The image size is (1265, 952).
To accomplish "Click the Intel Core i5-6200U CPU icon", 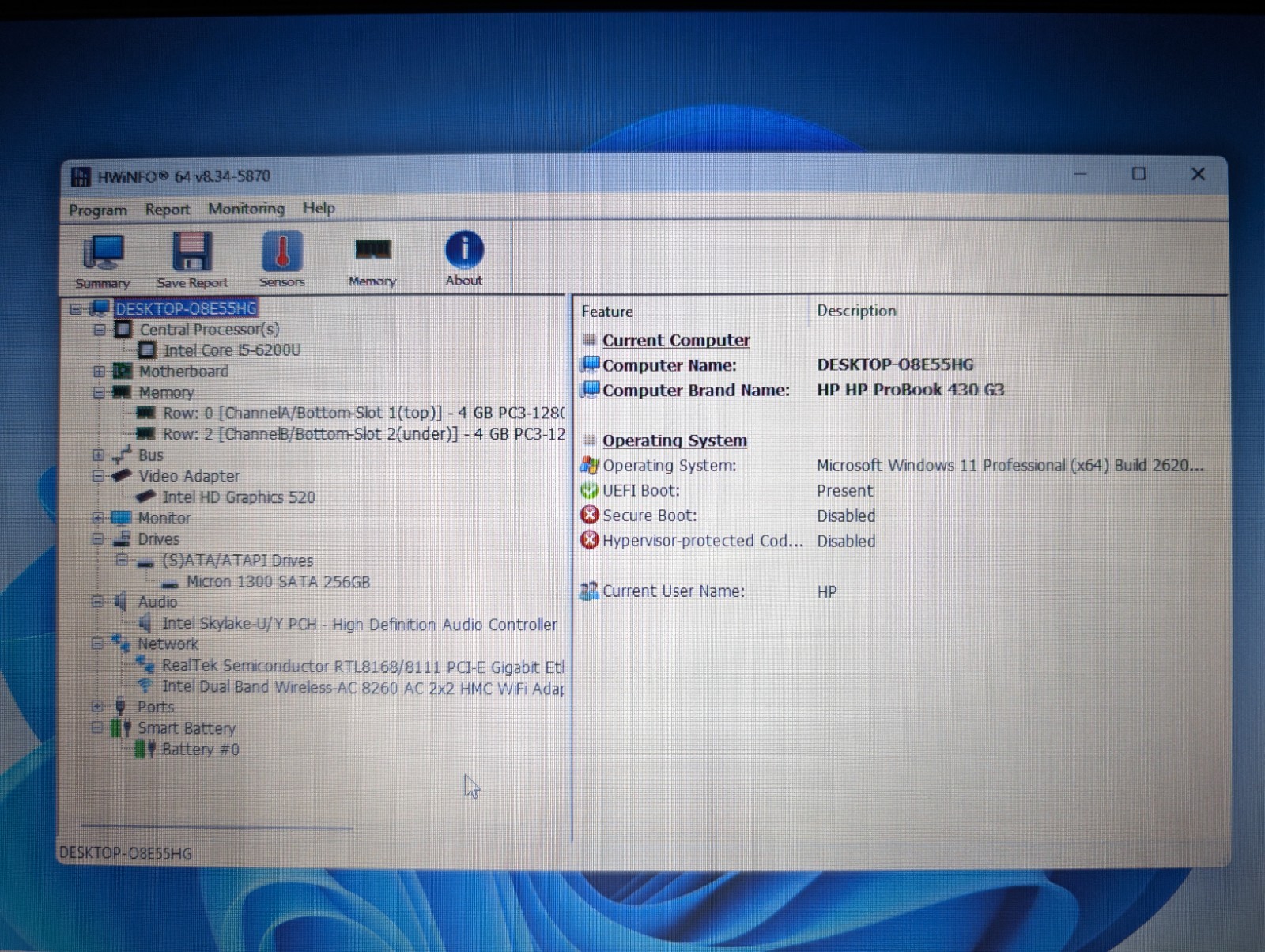I will point(147,349).
